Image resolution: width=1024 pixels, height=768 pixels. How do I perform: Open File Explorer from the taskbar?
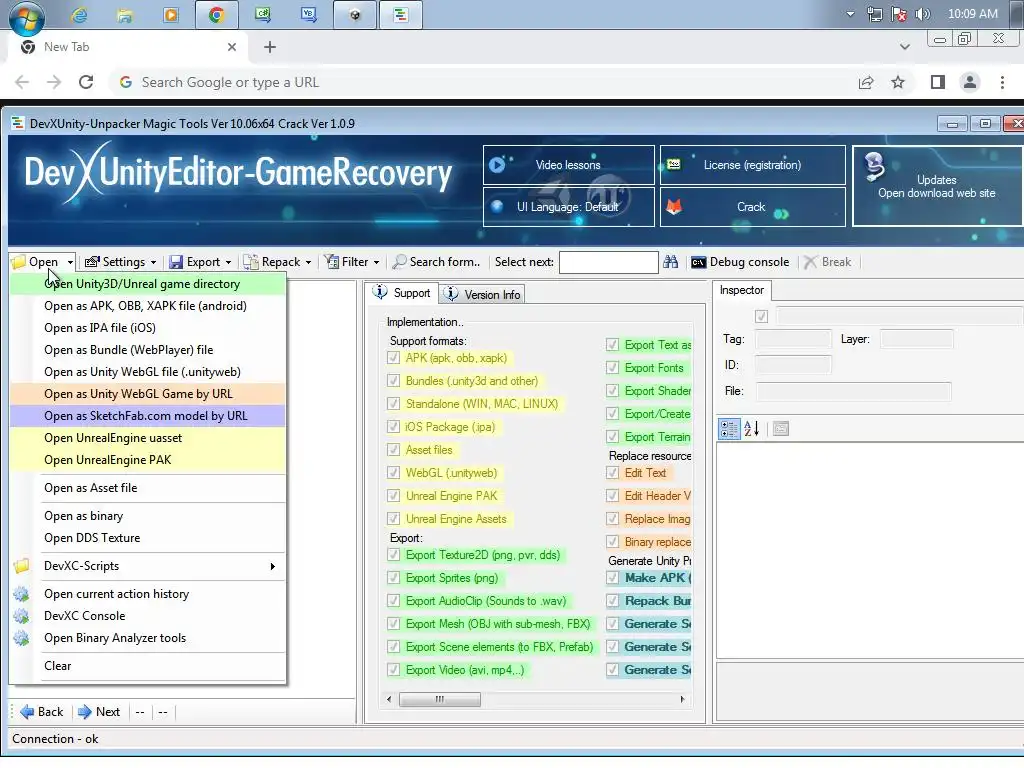coord(124,15)
